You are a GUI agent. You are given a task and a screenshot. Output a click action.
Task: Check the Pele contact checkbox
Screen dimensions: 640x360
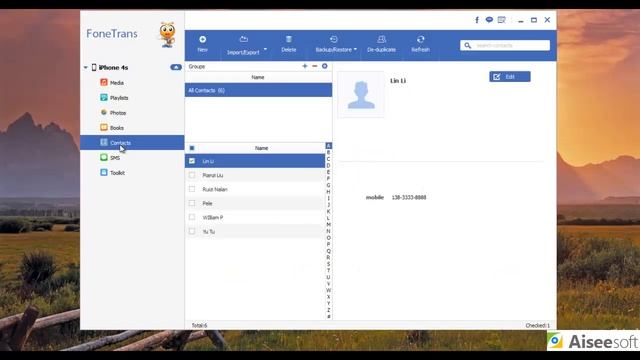pyautogui.click(x=192, y=203)
